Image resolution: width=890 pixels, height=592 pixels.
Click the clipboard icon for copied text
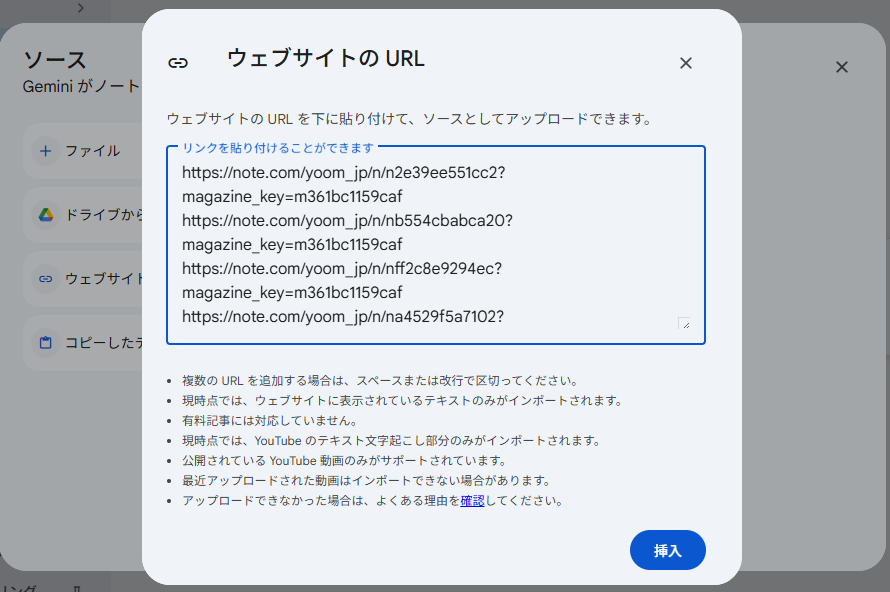(x=46, y=343)
